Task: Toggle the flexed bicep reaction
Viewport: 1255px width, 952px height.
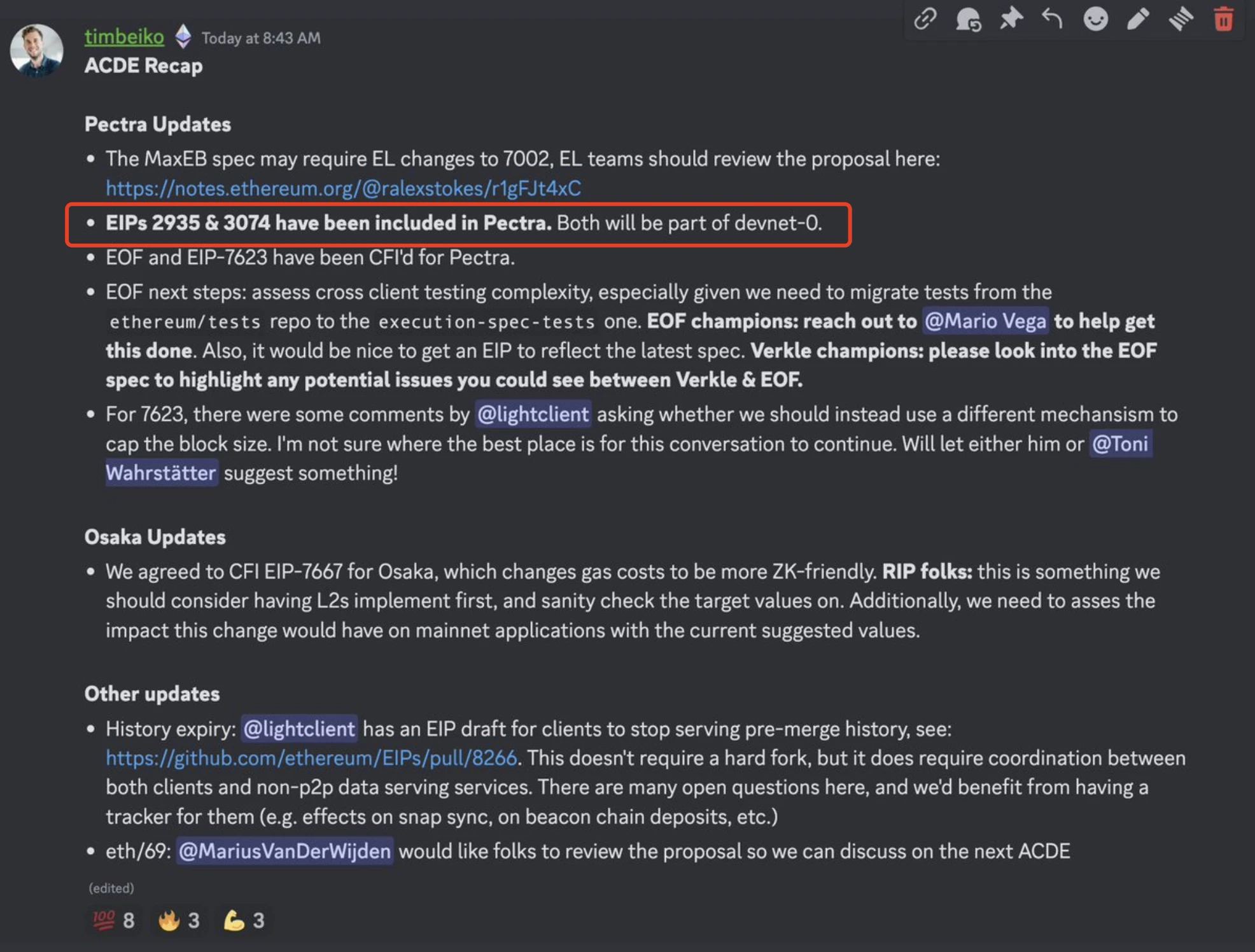Action: point(244,920)
